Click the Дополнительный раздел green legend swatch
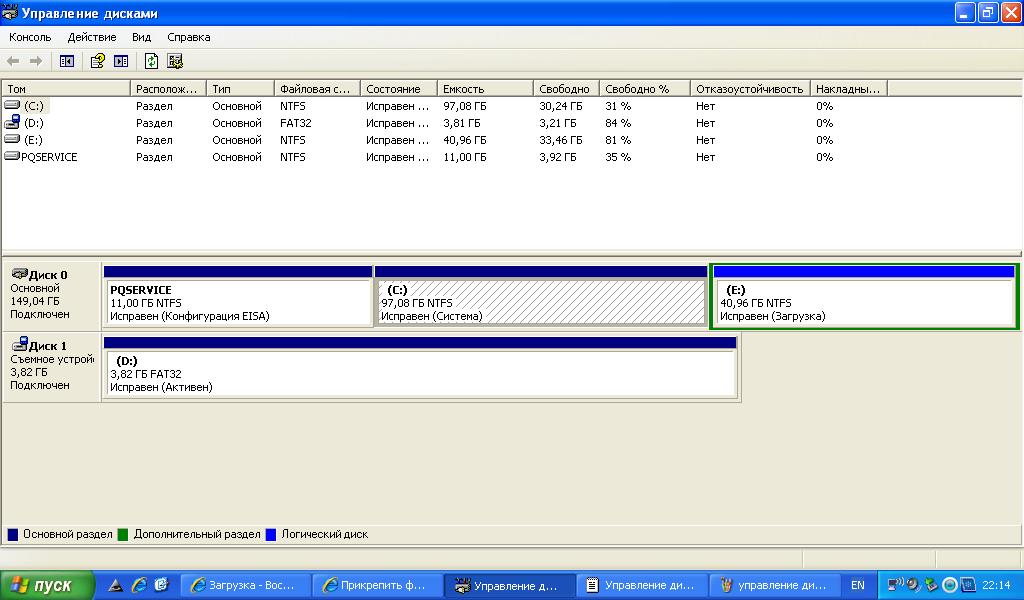1024x600 pixels. (123, 534)
